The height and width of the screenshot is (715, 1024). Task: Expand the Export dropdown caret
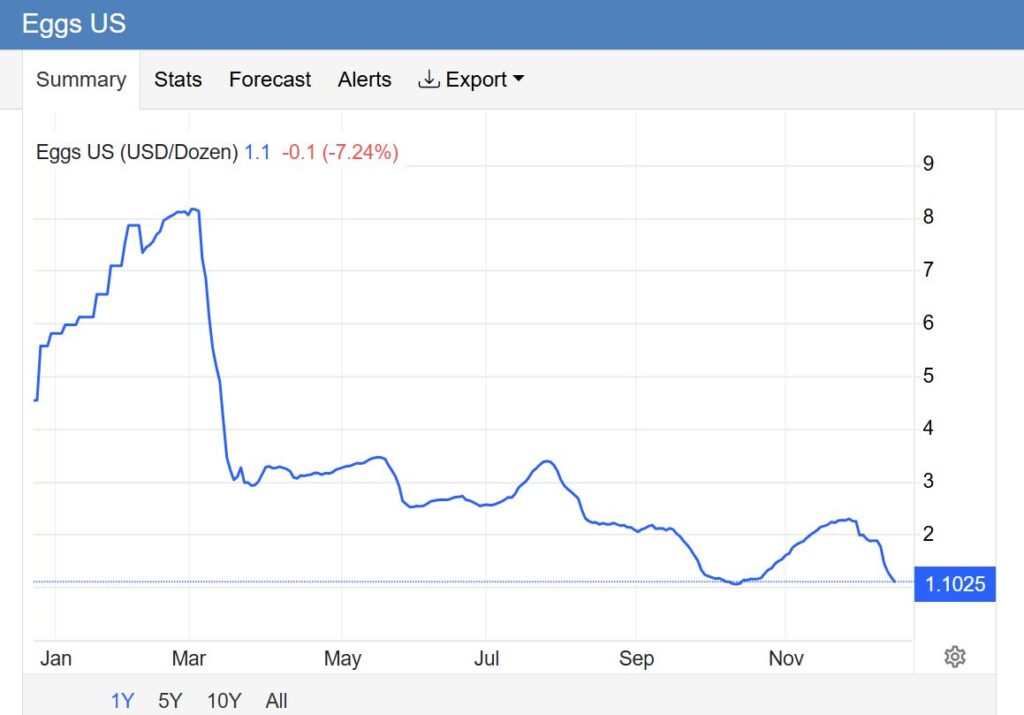click(x=518, y=80)
